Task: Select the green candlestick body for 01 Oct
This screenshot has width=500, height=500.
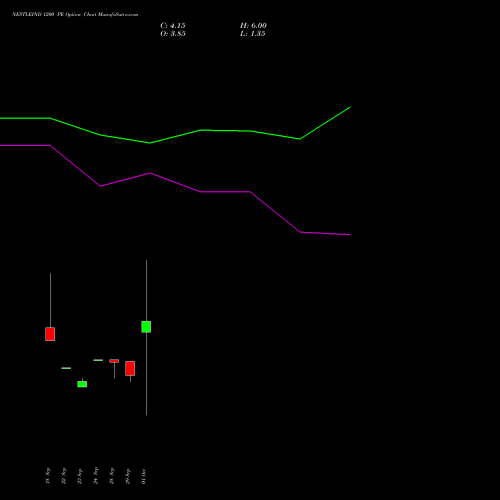Action: (146, 327)
